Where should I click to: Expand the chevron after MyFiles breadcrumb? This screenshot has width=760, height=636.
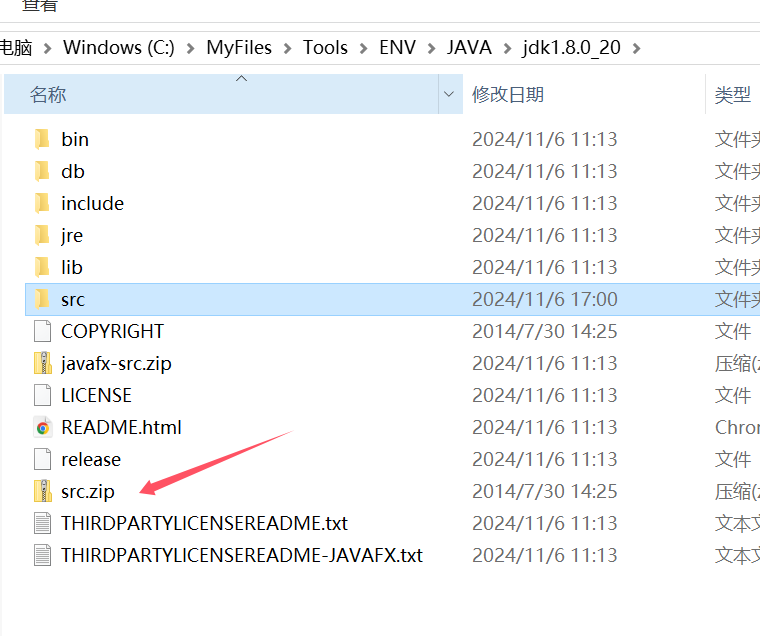(287, 48)
